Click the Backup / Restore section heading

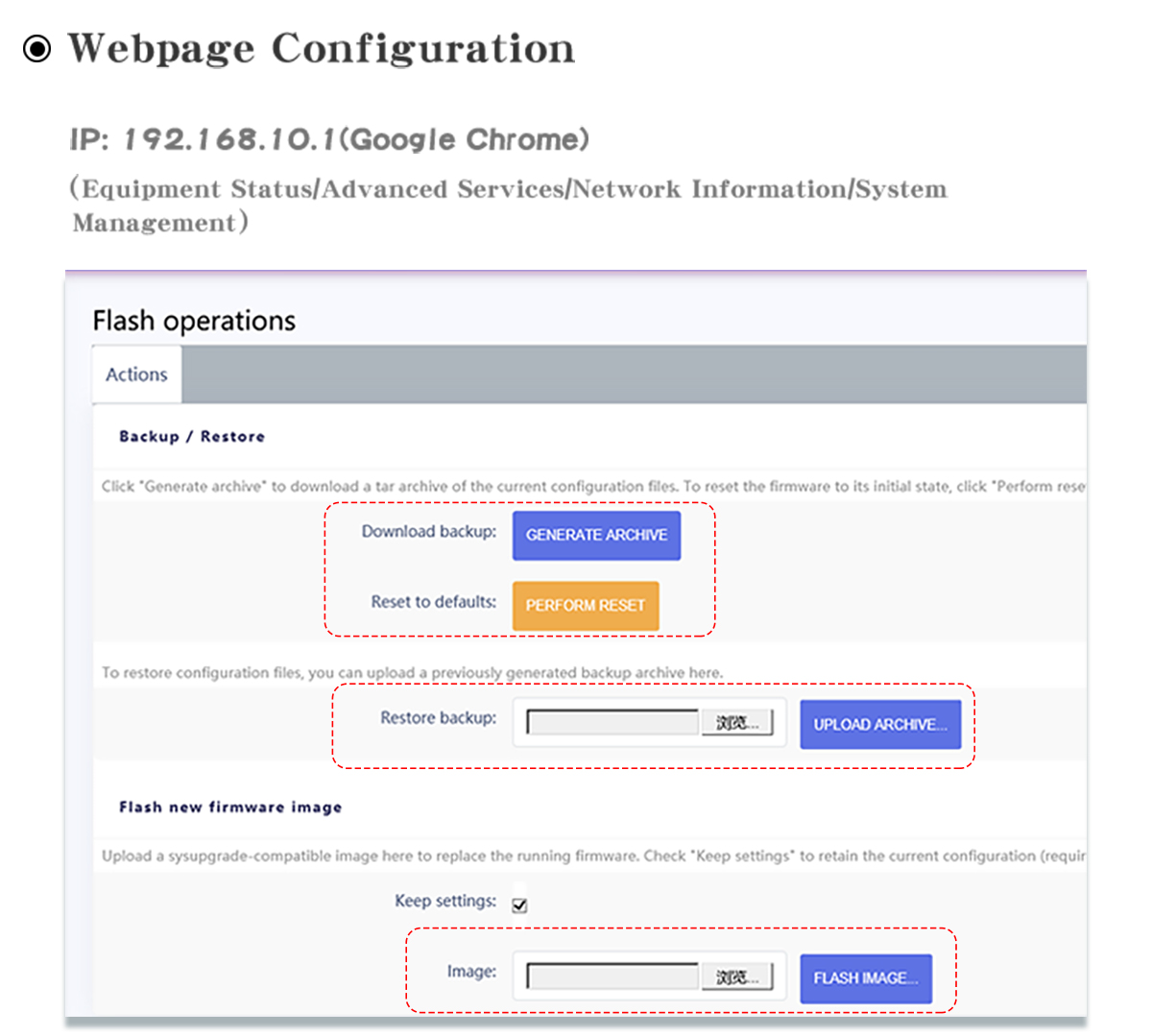[192, 436]
